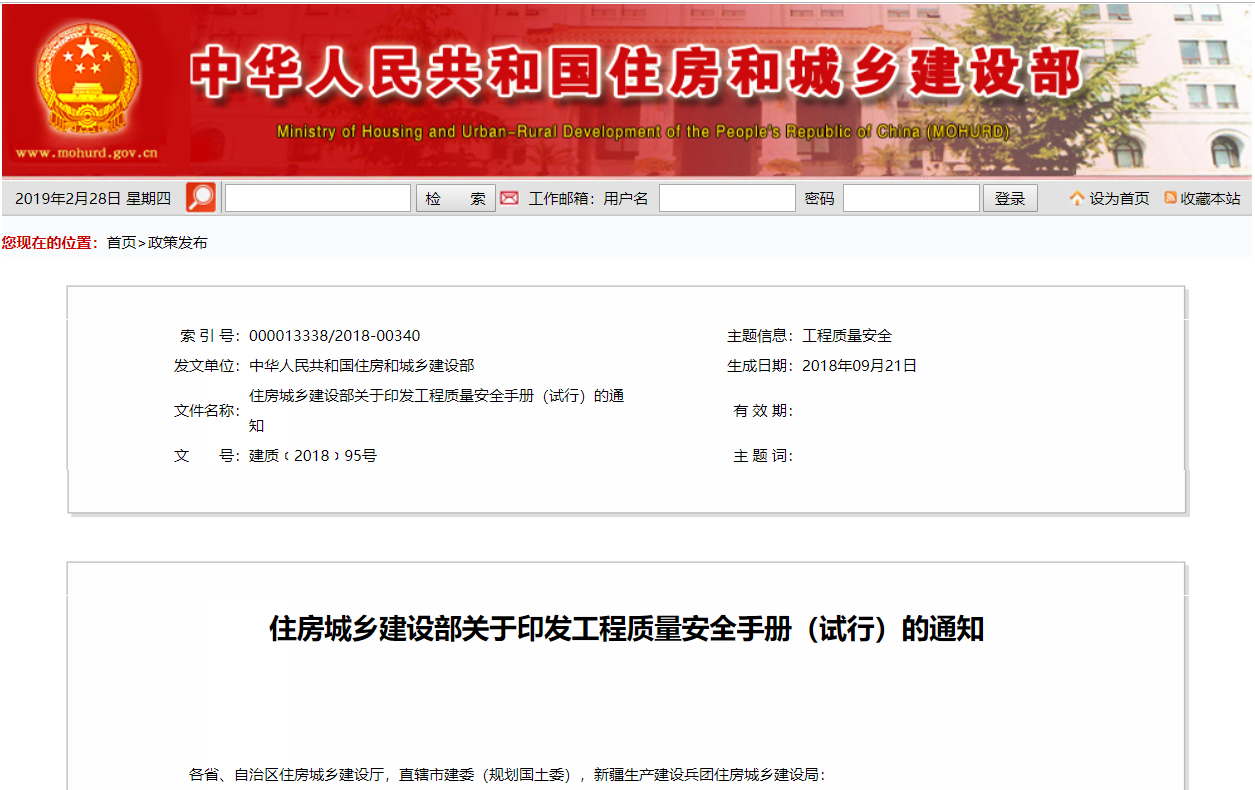
Task: Select the 设为首页 link
Action: click(x=1119, y=199)
